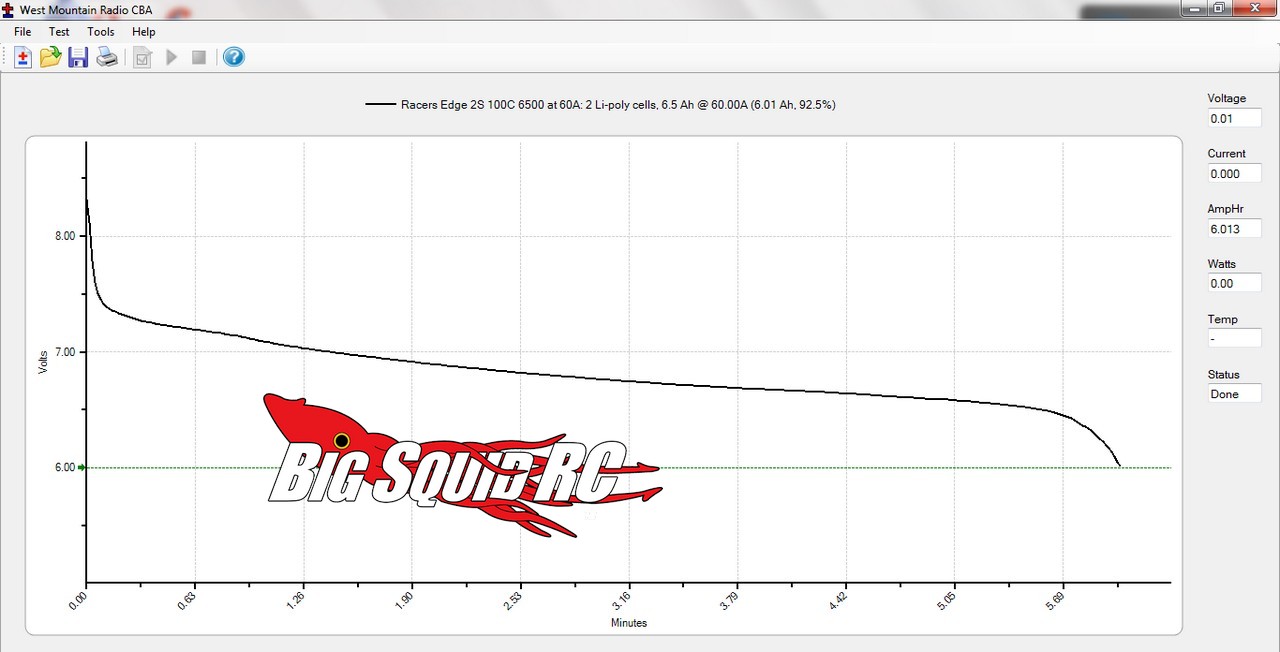Maximize the CBA window

[x=1219, y=8]
